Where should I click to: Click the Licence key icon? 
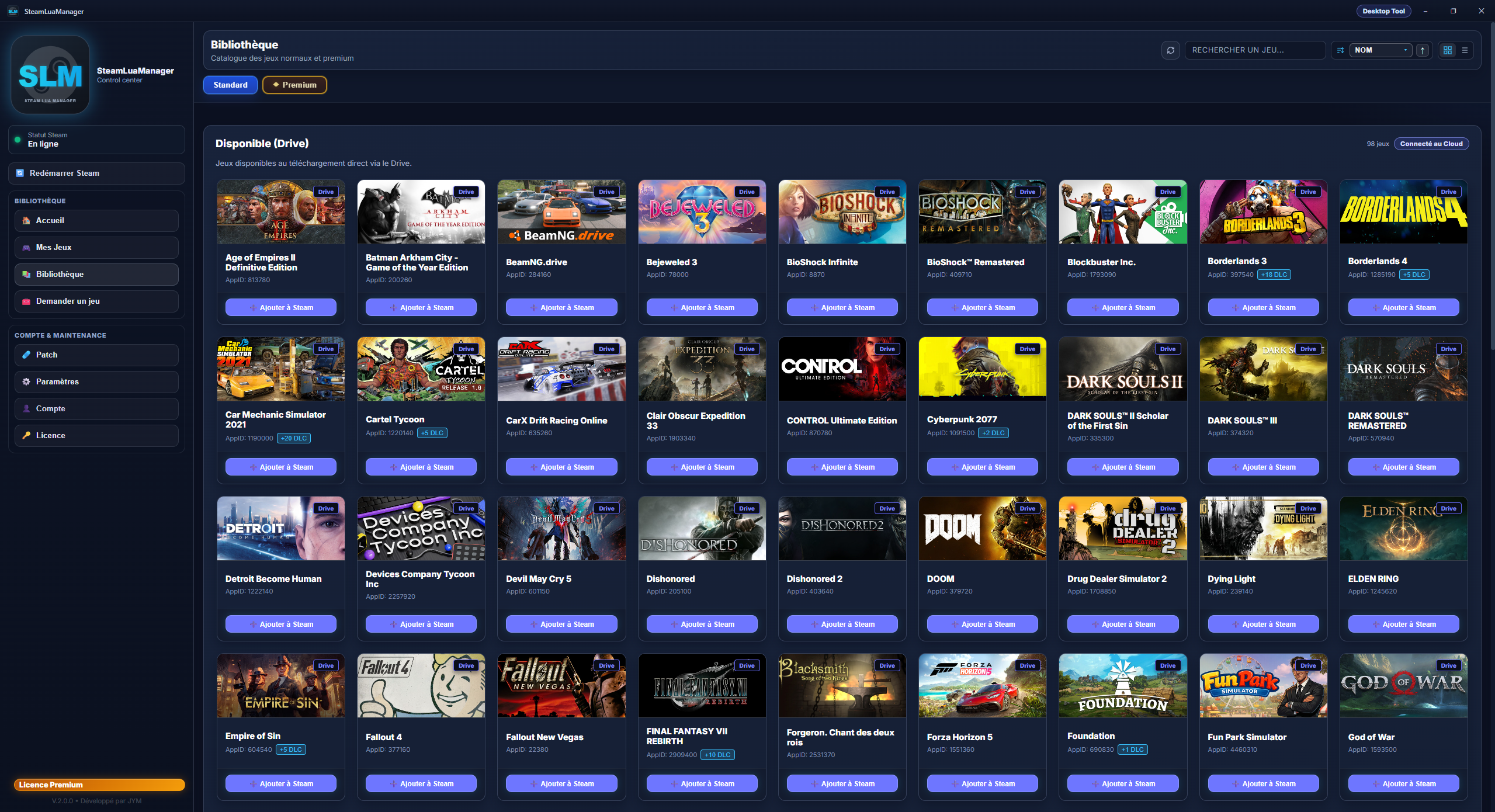26,435
